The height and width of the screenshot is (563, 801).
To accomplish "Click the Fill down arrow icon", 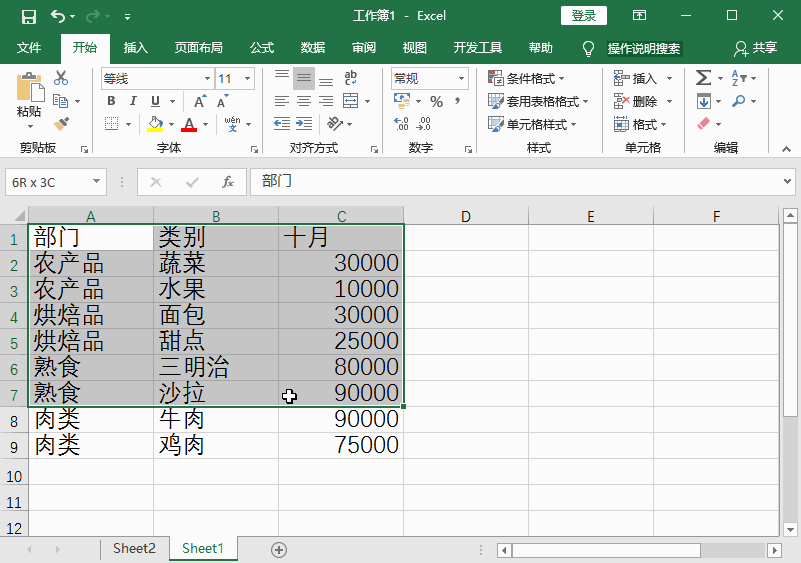I will pyautogui.click(x=703, y=101).
